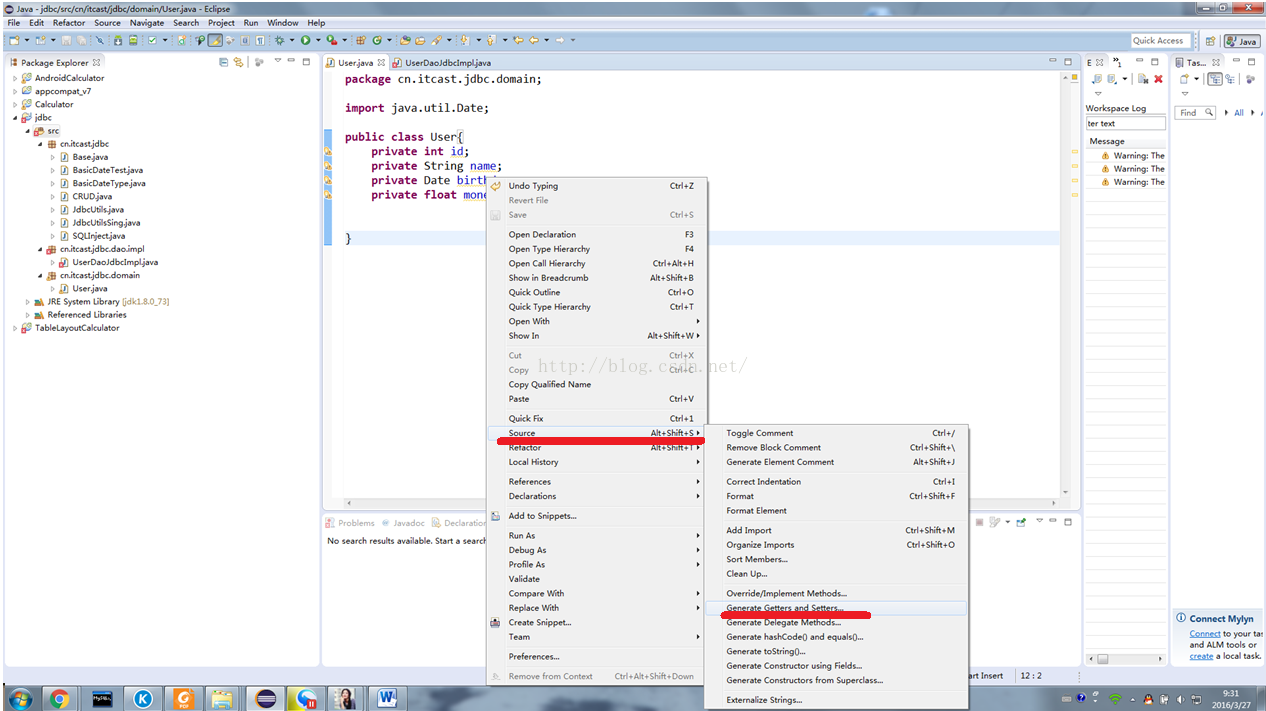The width and height of the screenshot is (1266, 711).
Task: Click the New wizard icon in toolbar
Action: (x=13, y=40)
